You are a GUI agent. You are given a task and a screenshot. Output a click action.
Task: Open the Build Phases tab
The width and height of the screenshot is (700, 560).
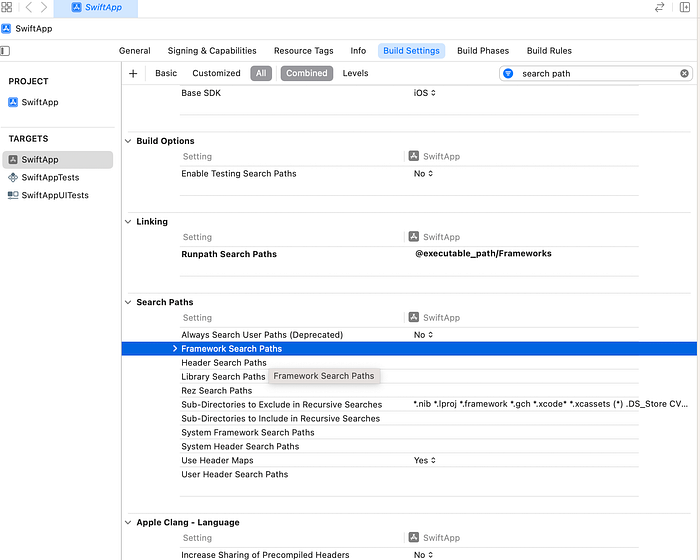click(483, 51)
